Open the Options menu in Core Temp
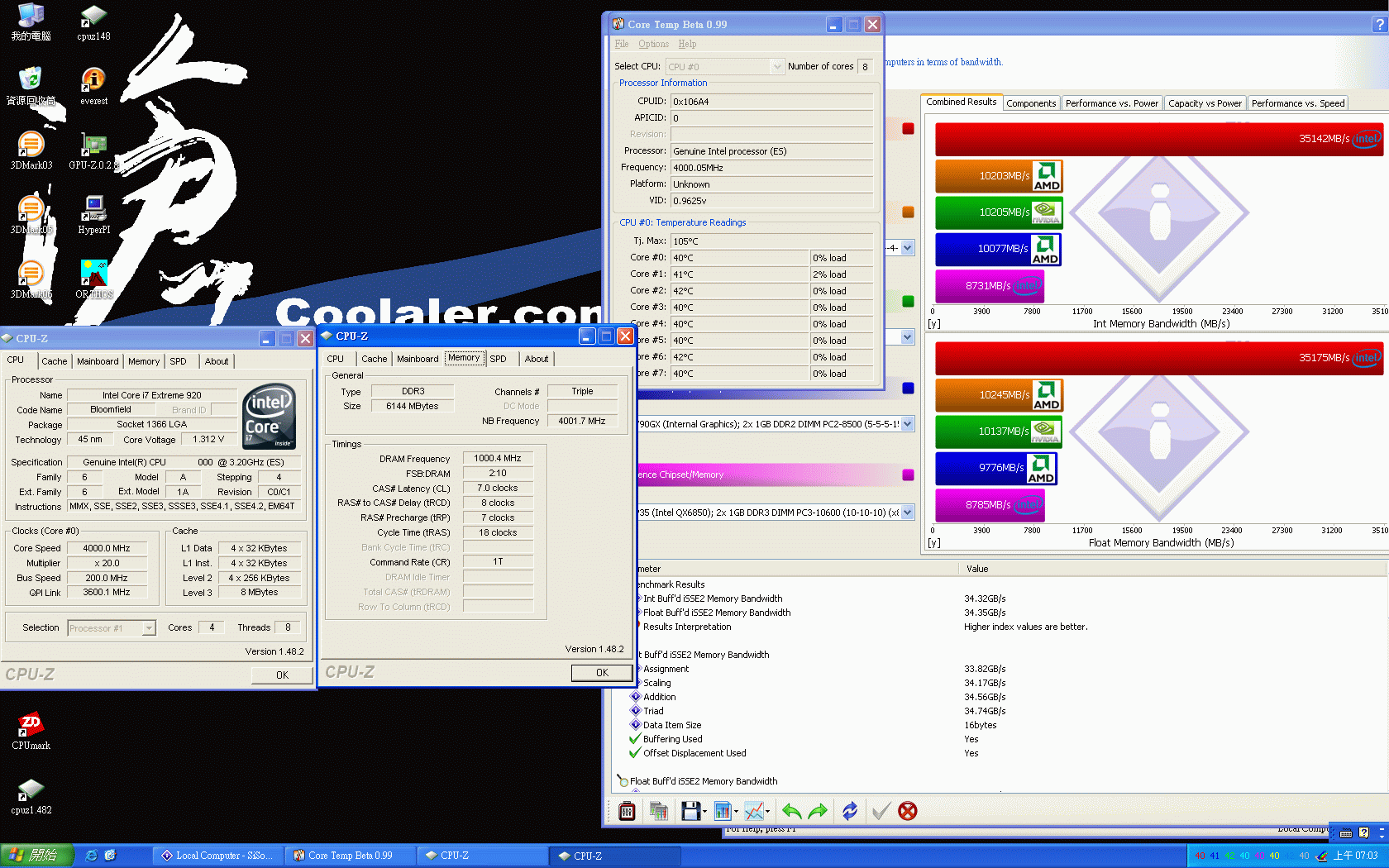Screen dimensions: 1389x868 (653, 44)
